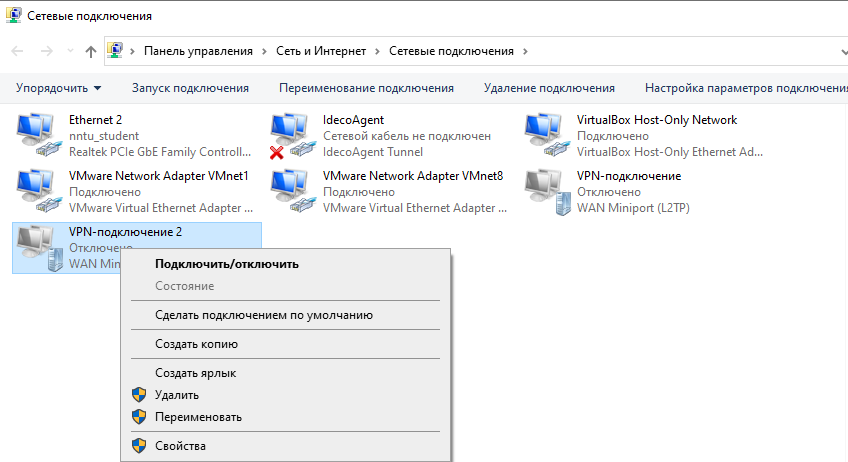Click the Сетевые подключения window title
This screenshot has height=462, width=848.
(x=89, y=16)
